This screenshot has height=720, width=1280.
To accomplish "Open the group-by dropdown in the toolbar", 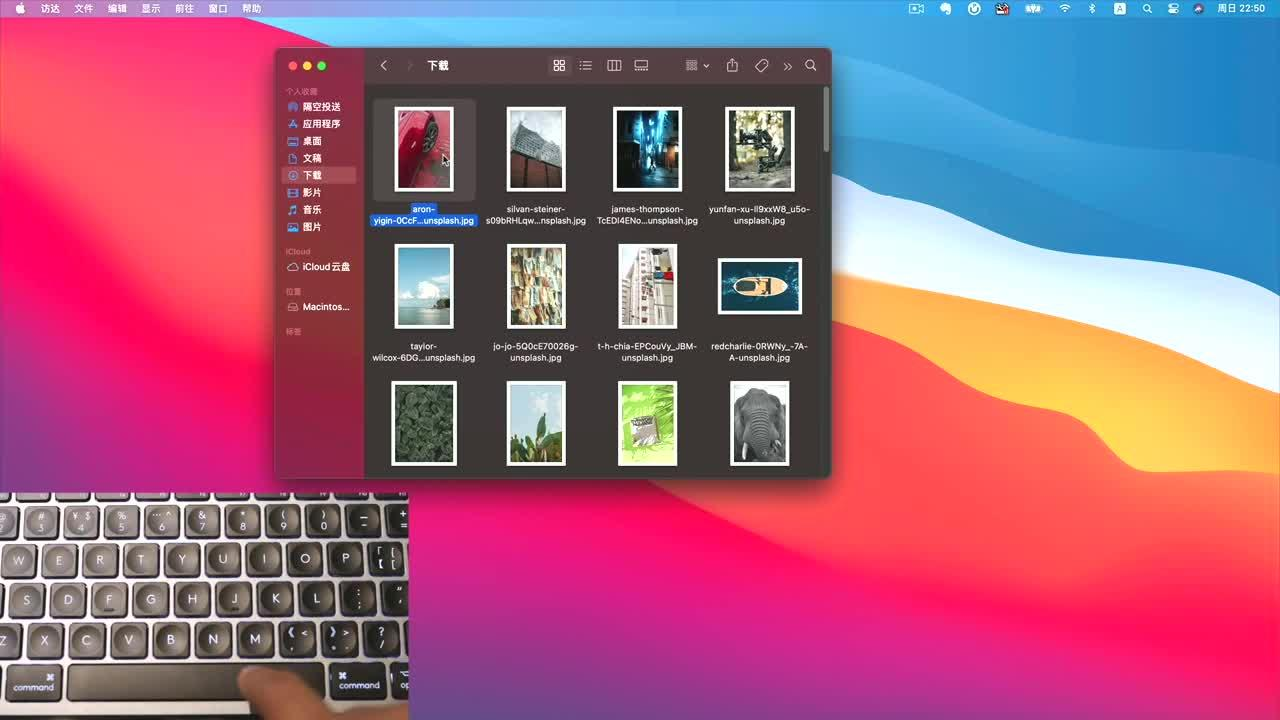I will (x=697, y=65).
